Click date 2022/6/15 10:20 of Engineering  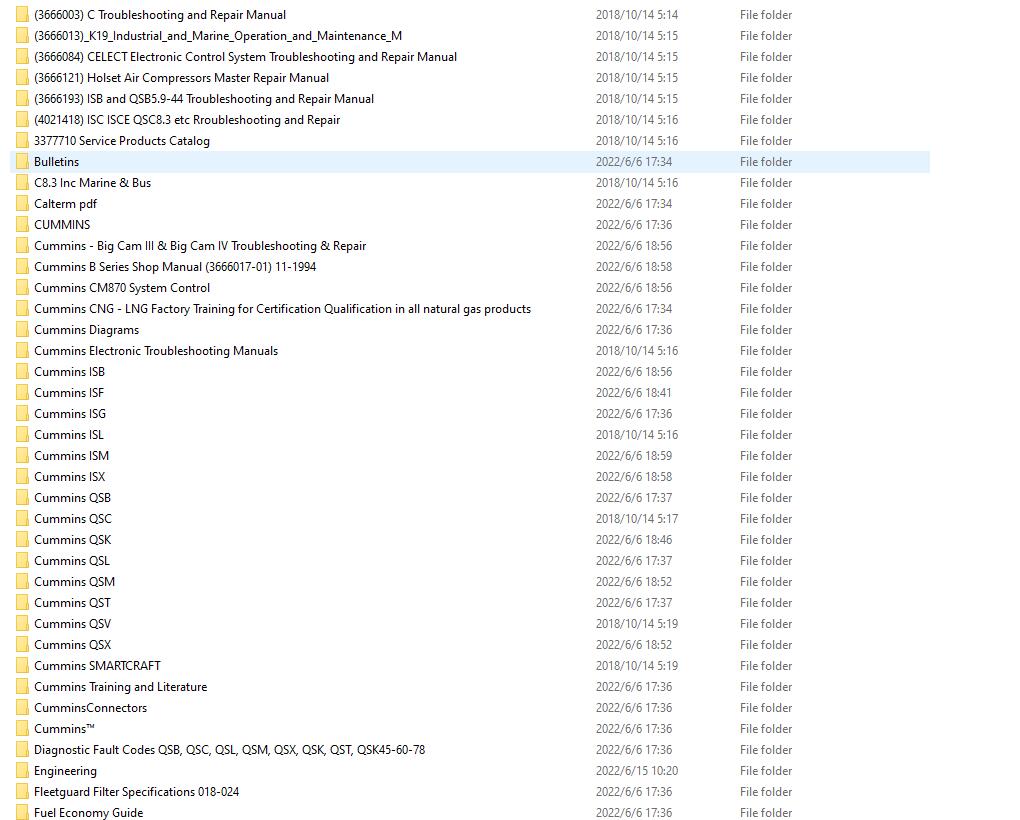[x=637, y=771]
